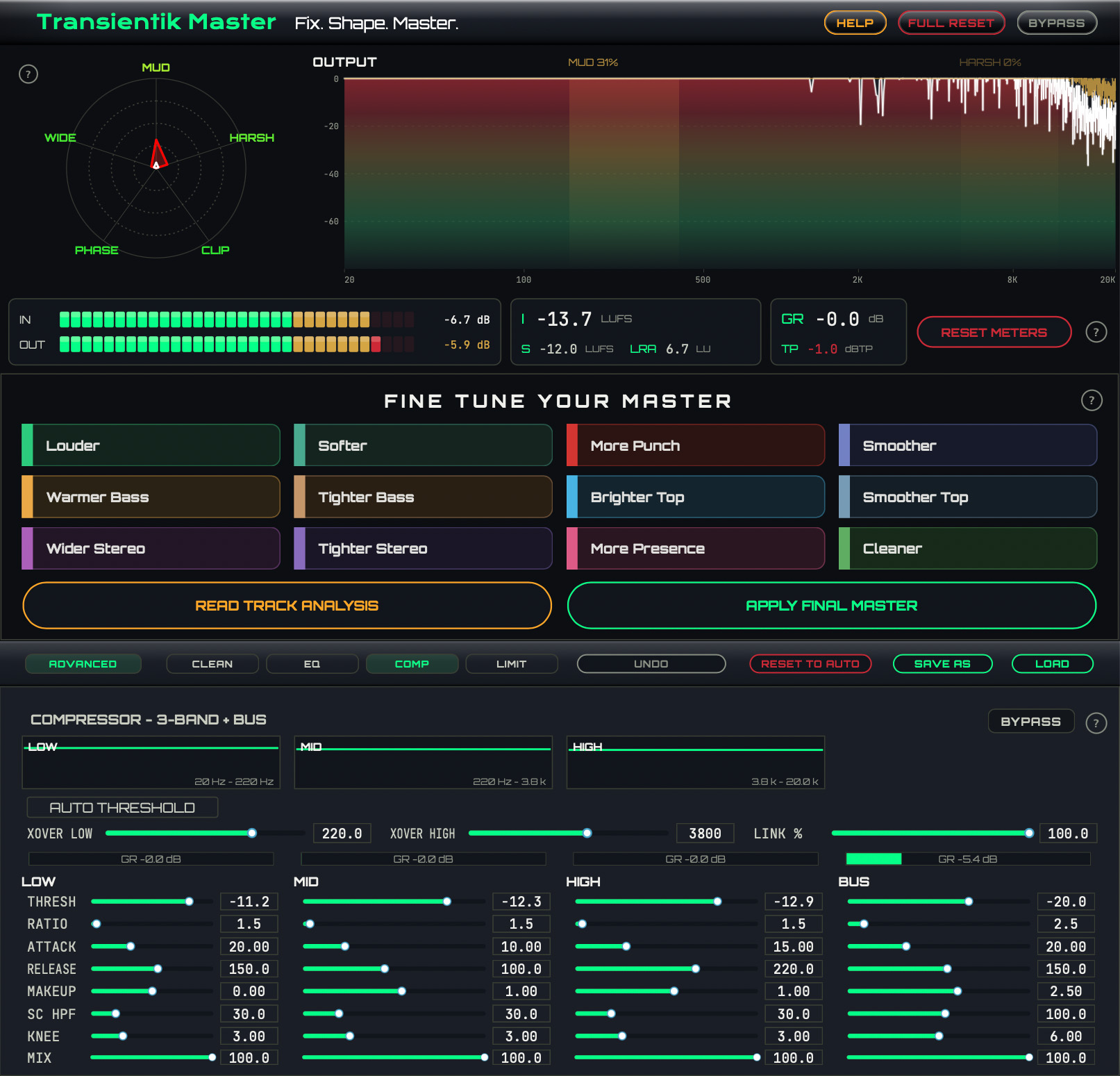Apply the Tighter Bass adjustment
The height and width of the screenshot is (1076, 1120).
(423, 497)
